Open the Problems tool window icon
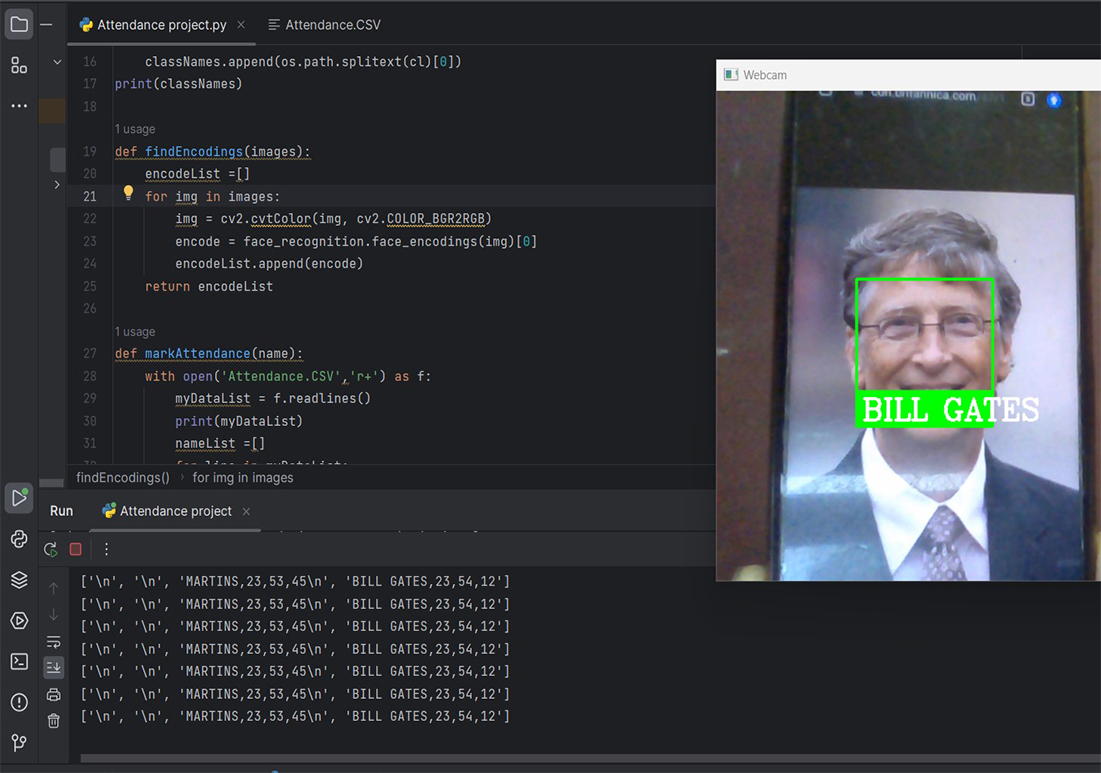This screenshot has width=1101, height=773. [x=19, y=702]
